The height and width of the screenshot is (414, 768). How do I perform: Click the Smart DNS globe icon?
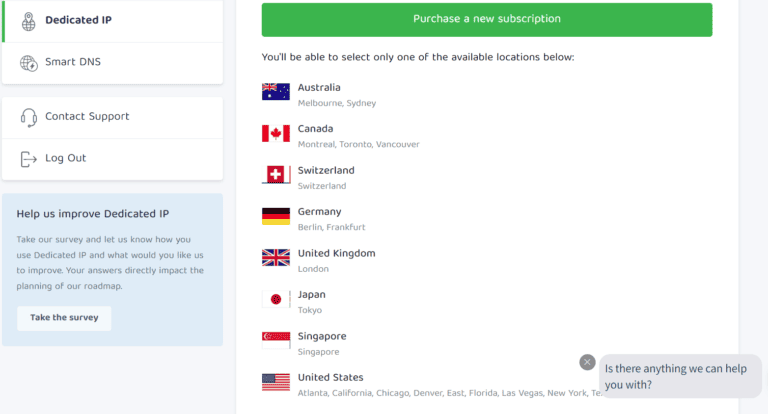pos(28,63)
